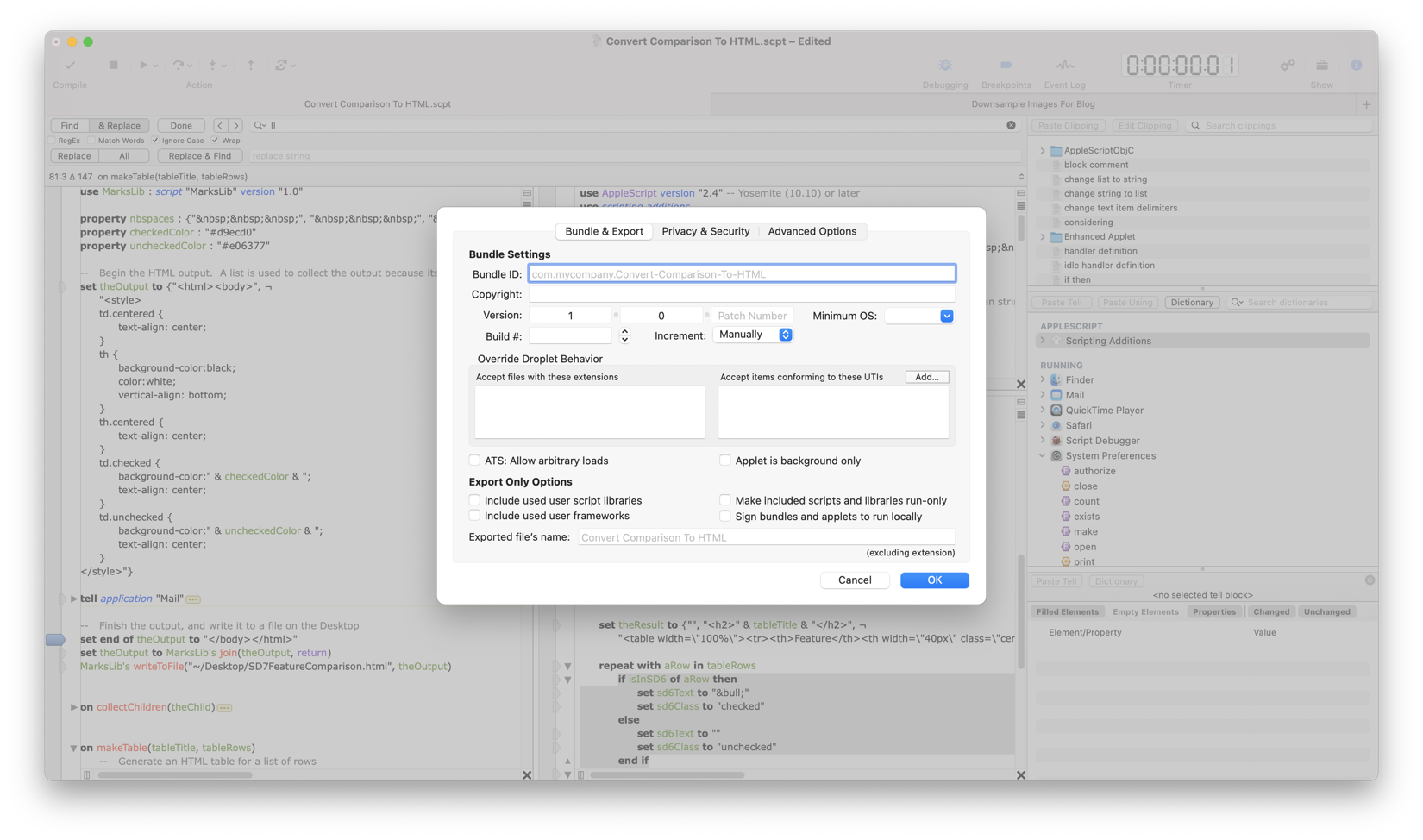
Task: Open the Show panel toolbar icon
Action: coord(1321,65)
